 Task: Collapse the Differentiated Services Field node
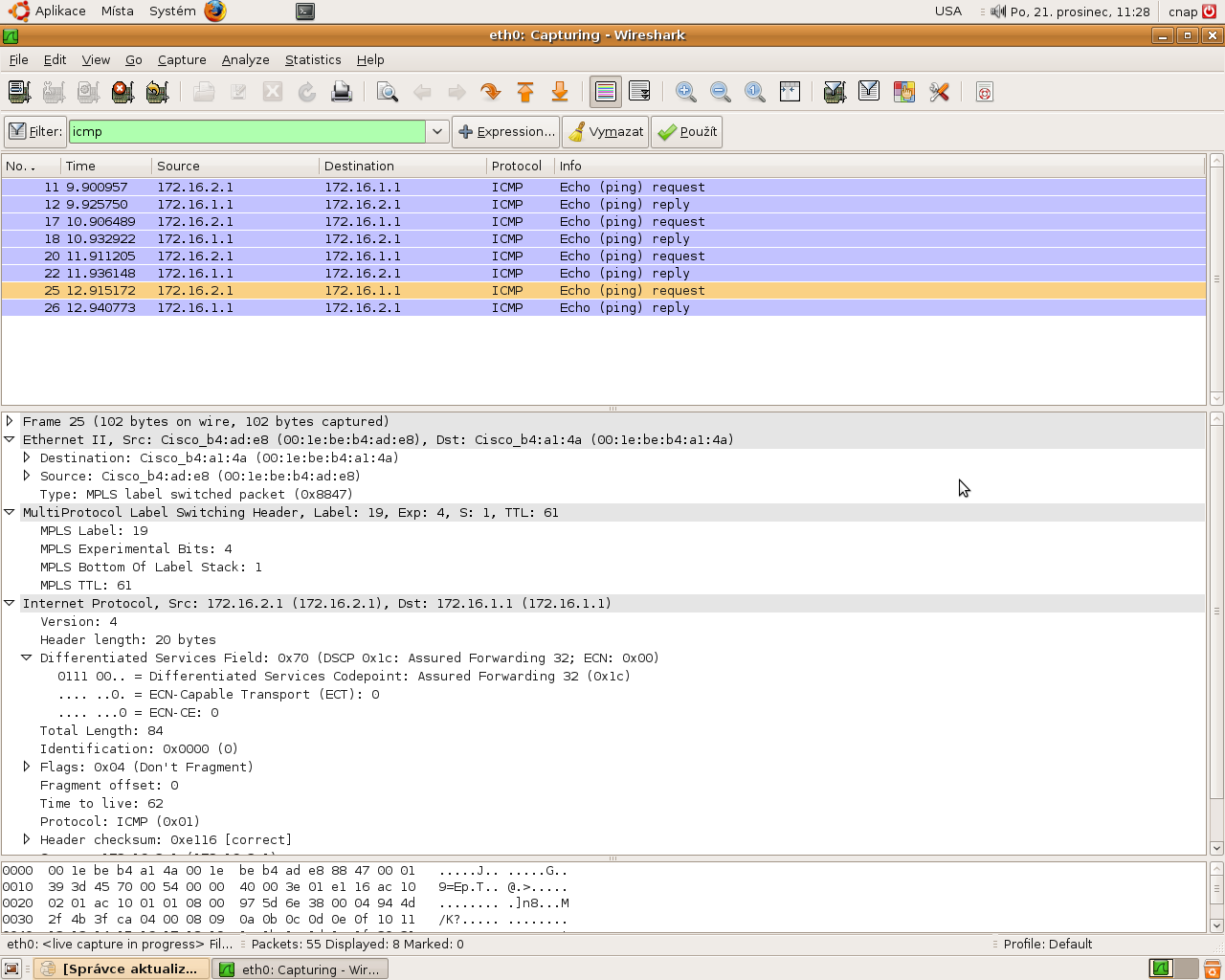point(27,657)
